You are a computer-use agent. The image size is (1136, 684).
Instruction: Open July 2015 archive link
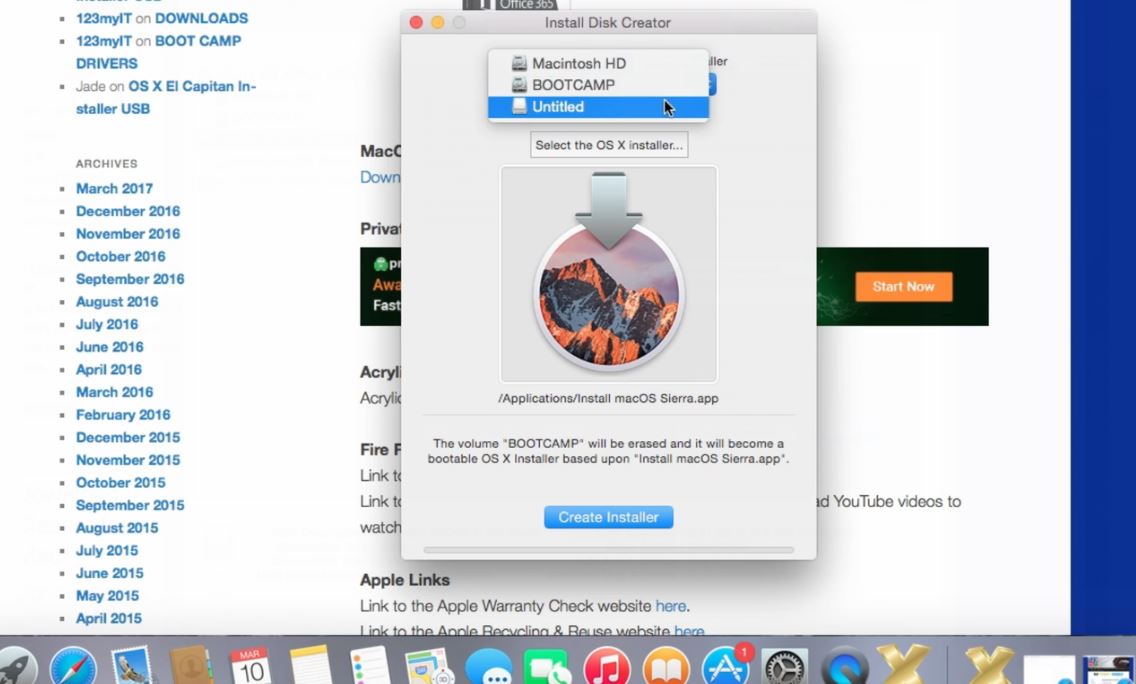[107, 550]
